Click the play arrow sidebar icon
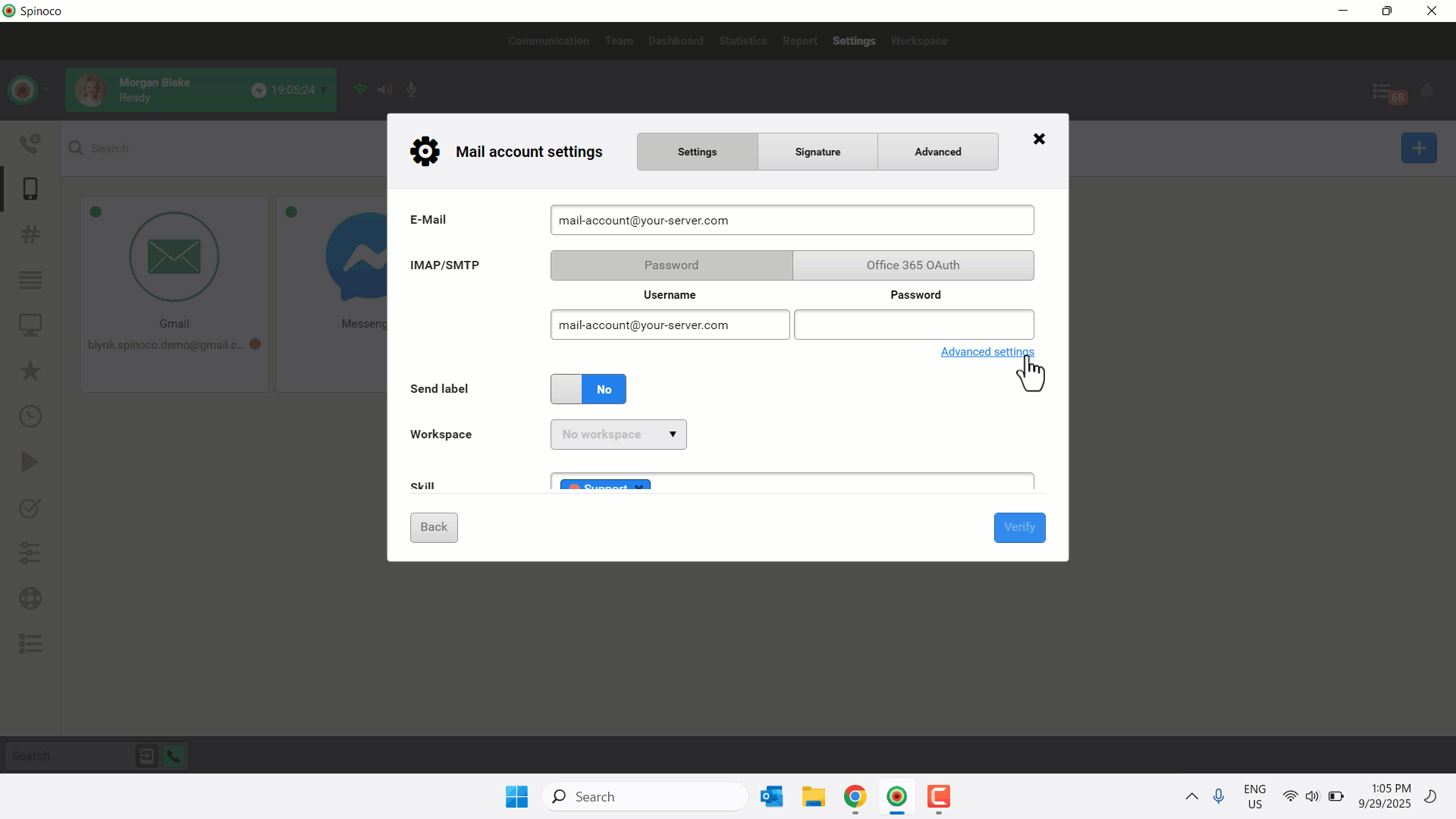Viewport: 1456px width, 819px height. click(30, 462)
